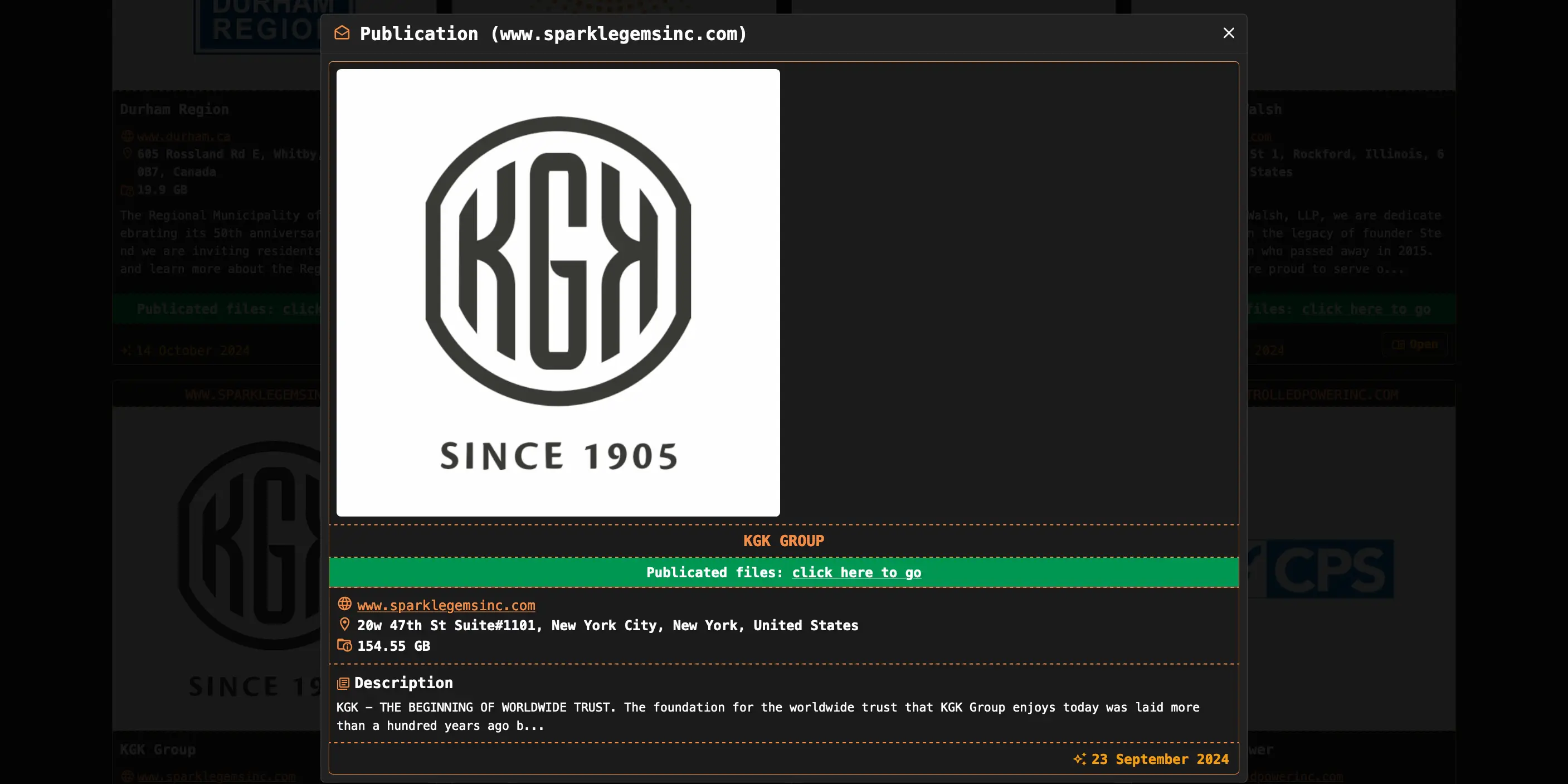The height and width of the screenshot is (784, 1568).
Task: Open the 'click here to go' publicated files link
Action: 856,572
